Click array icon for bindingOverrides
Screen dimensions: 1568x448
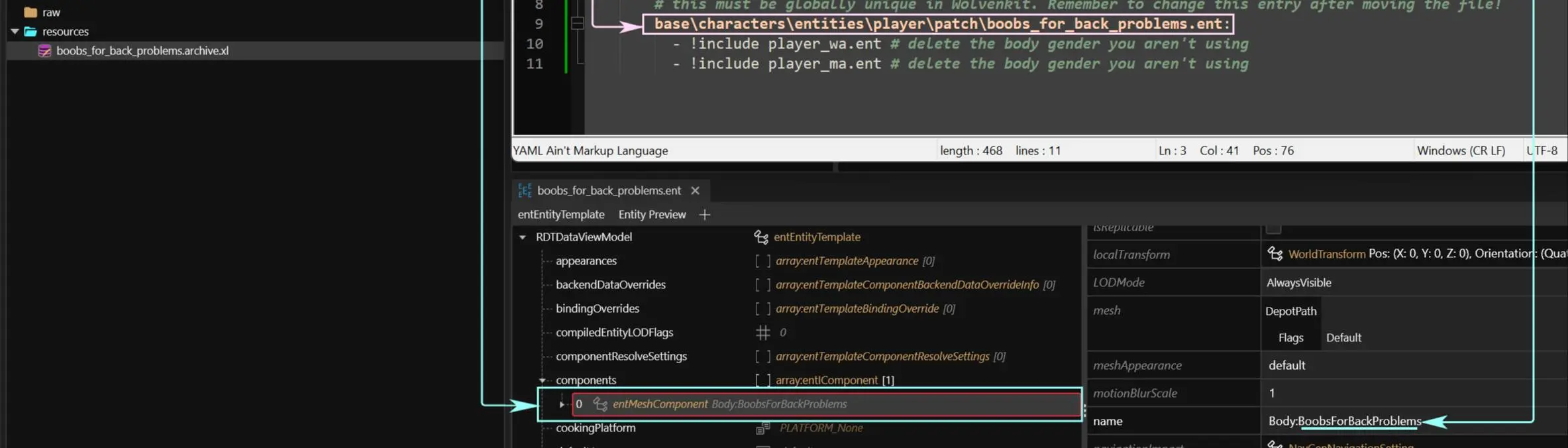(763, 308)
